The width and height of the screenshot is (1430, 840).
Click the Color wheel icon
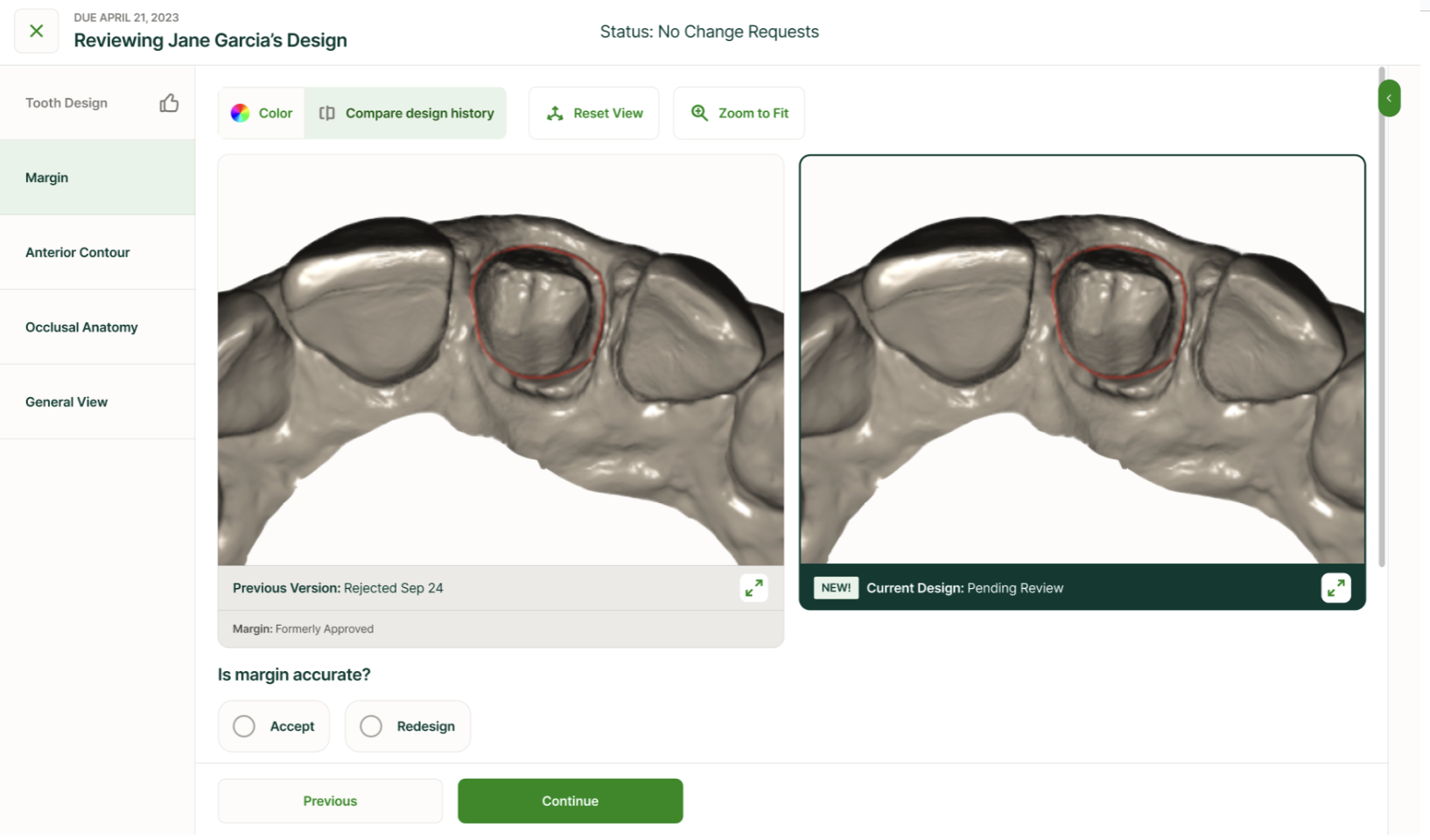pos(241,113)
